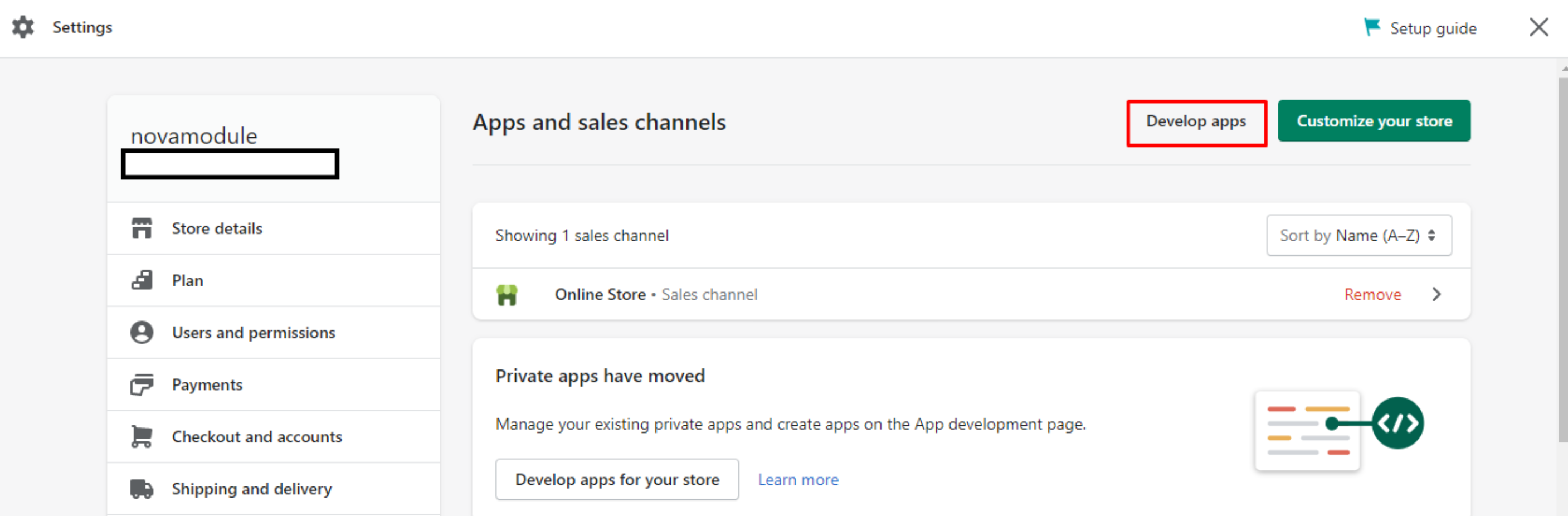This screenshot has width=1568, height=516.
Task: Click the Settings gear icon
Action: (x=23, y=27)
